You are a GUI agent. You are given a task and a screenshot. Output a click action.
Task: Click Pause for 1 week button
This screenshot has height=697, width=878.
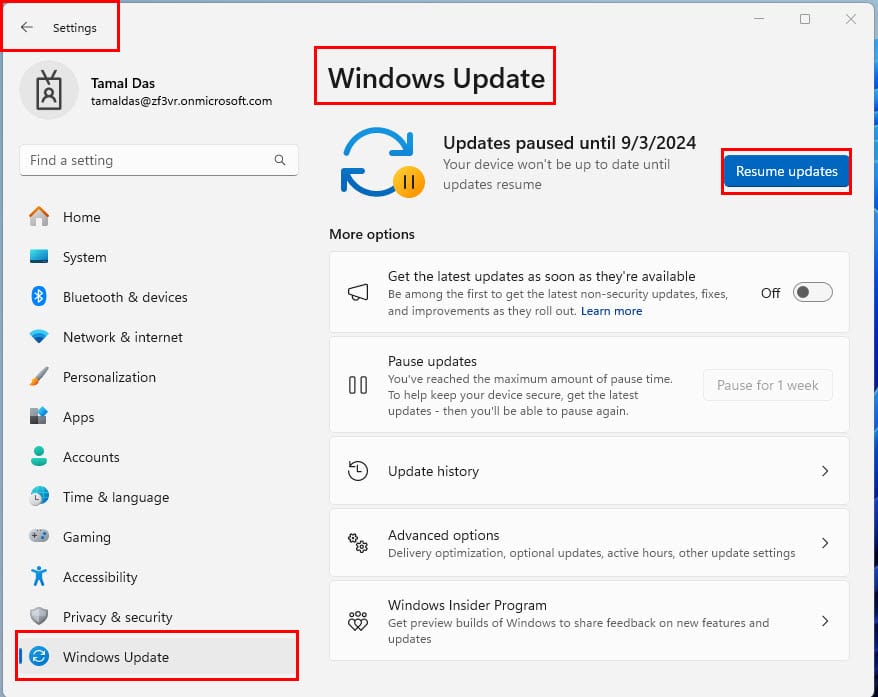click(768, 385)
